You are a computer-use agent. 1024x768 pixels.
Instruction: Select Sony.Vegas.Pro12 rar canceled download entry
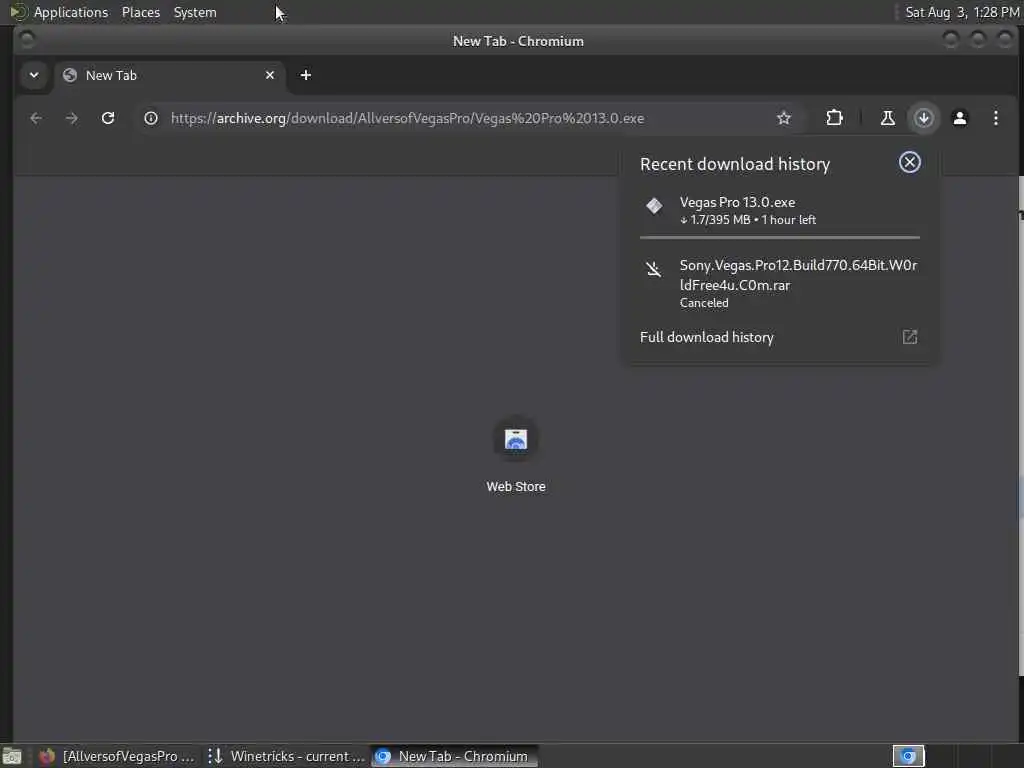[780, 283]
